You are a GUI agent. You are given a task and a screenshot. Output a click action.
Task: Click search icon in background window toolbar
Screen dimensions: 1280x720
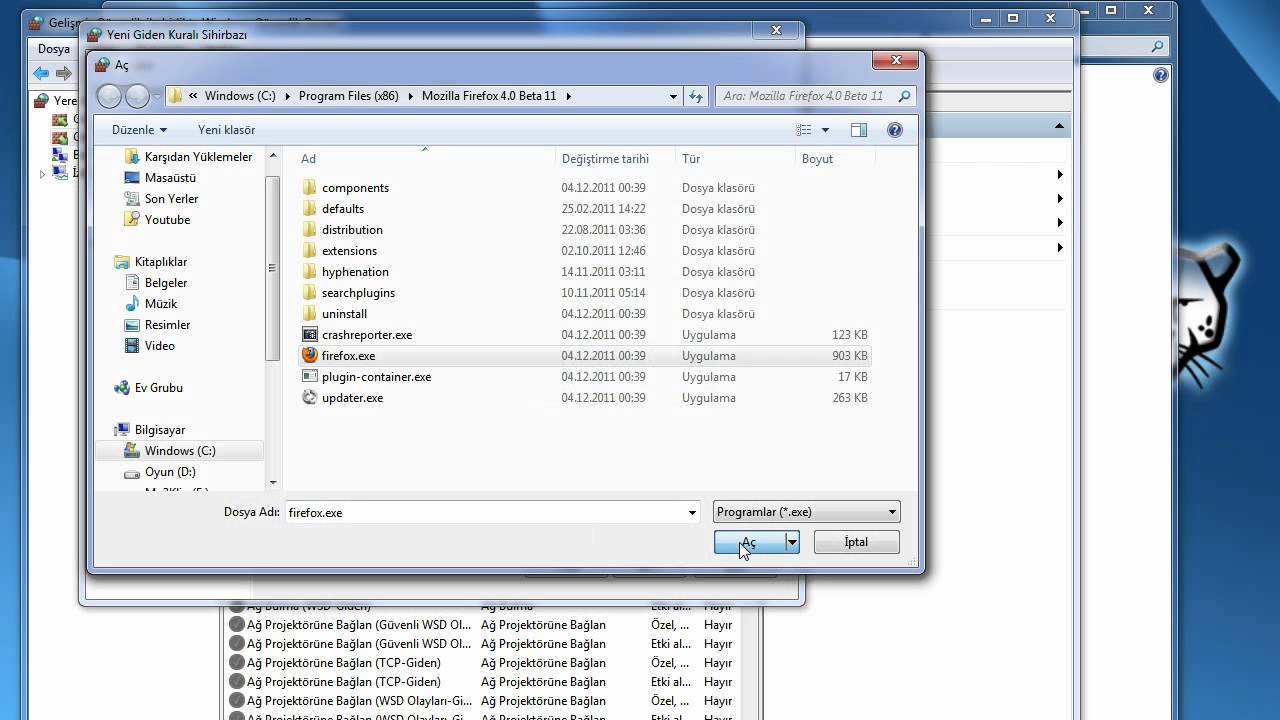click(1157, 47)
